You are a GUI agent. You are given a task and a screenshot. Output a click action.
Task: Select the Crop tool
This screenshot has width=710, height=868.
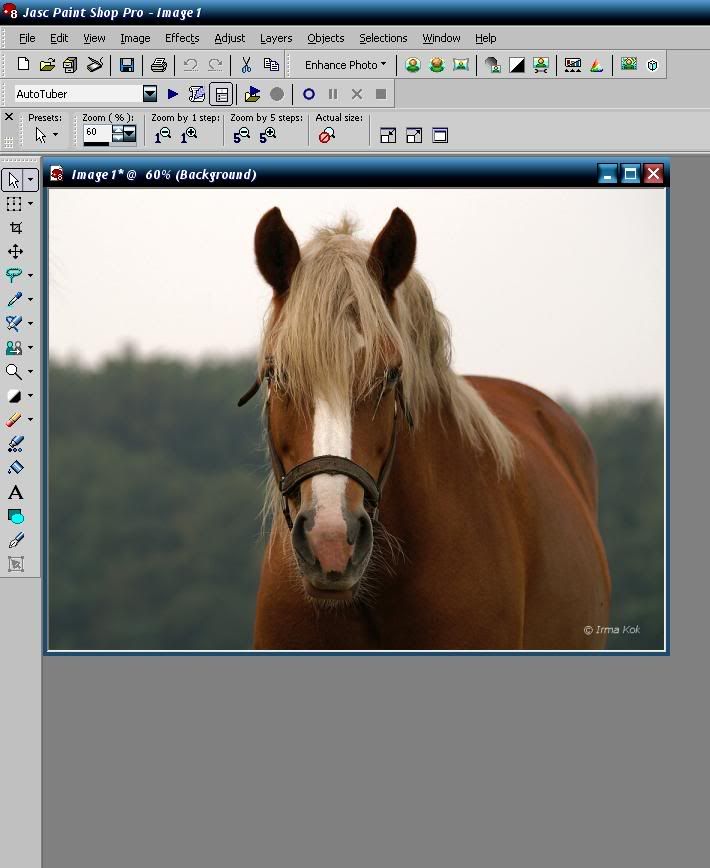pyautogui.click(x=15, y=228)
